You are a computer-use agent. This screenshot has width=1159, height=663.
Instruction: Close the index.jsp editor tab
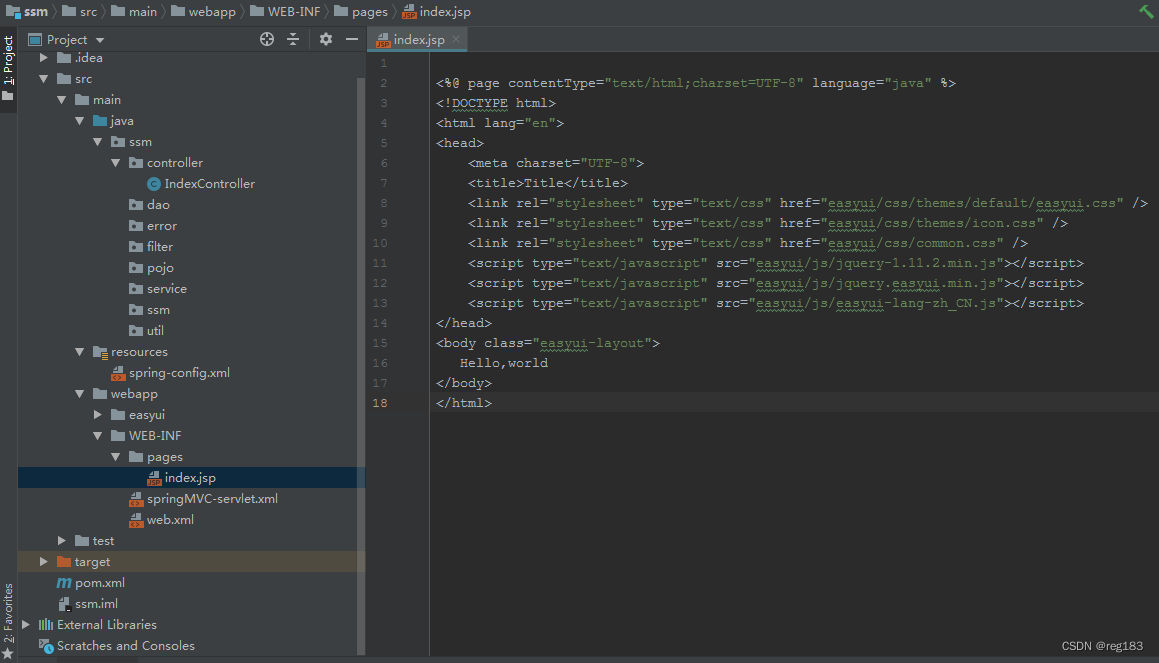click(x=456, y=39)
